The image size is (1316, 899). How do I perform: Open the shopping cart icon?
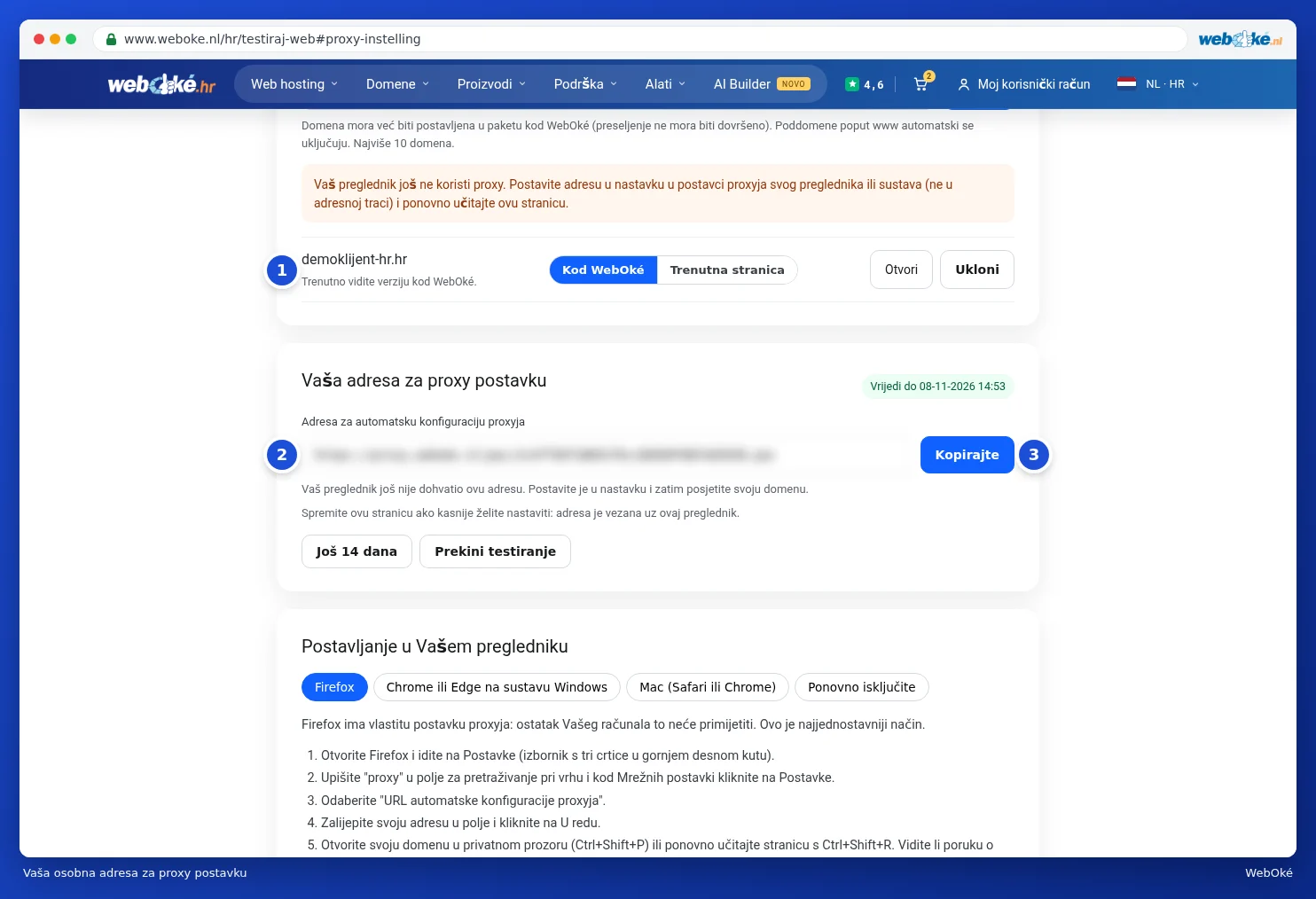click(x=921, y=83)
